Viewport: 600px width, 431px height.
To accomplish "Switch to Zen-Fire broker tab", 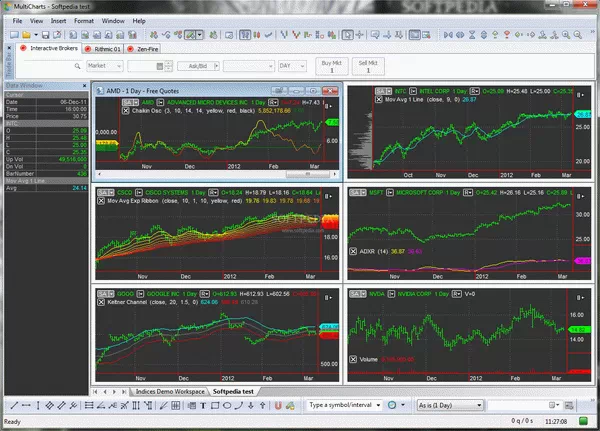I will [143, 49].
